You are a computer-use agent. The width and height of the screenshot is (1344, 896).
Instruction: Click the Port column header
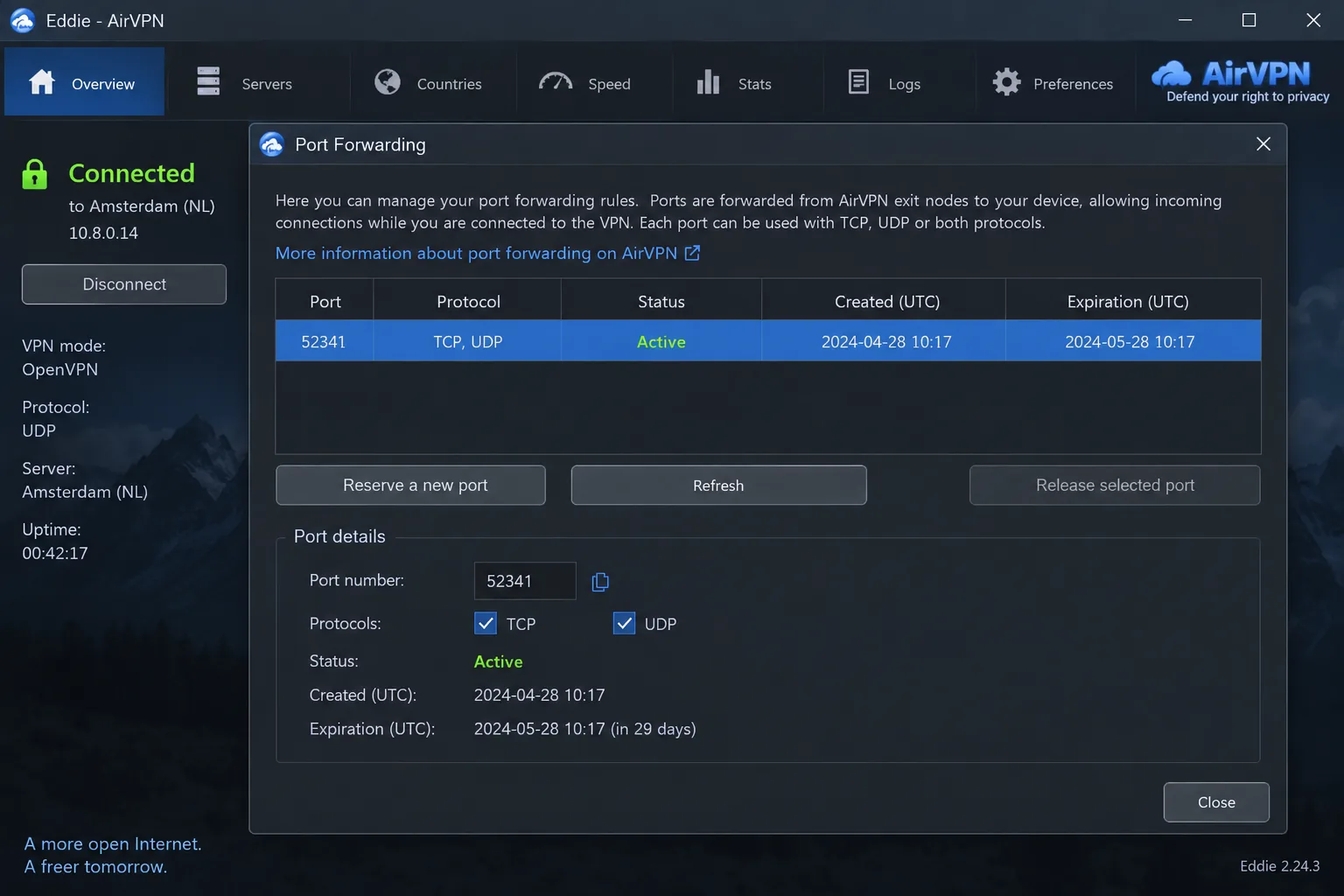point(325,301)
